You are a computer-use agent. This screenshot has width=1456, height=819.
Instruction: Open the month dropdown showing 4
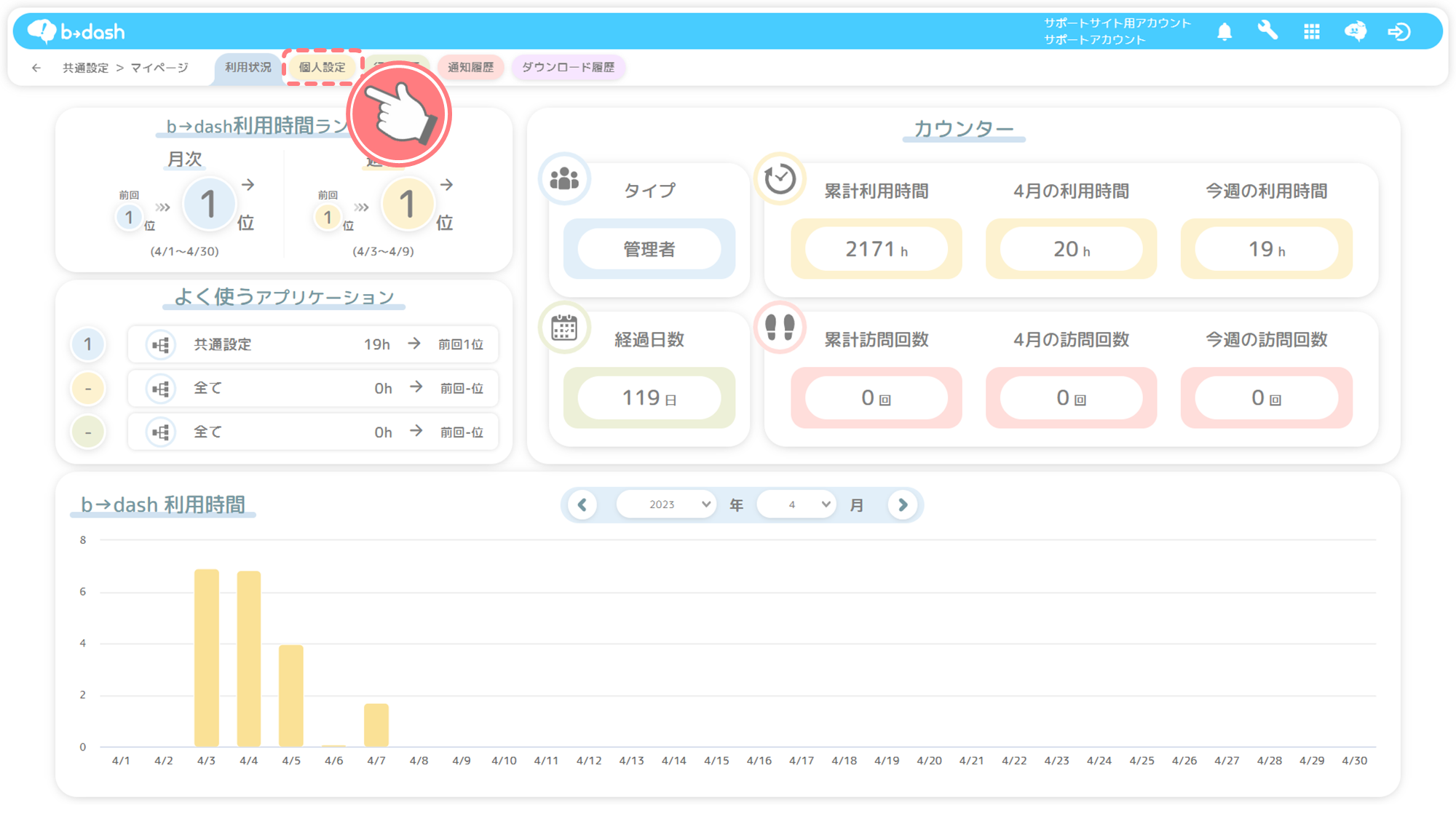coord(796,505)
